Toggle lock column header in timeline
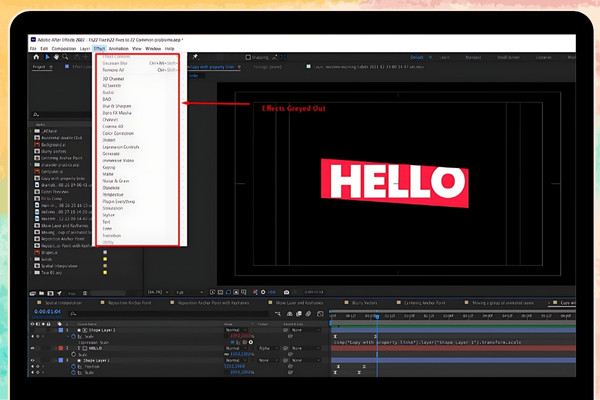The image size is (600, 400). [49, 324]
